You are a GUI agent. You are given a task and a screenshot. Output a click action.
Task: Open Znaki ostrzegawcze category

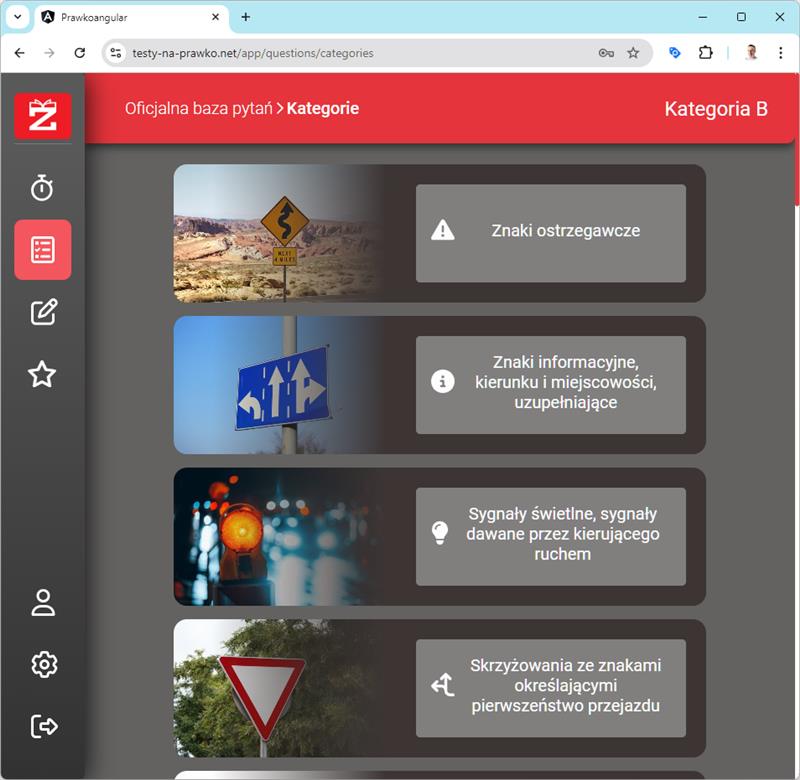(550, 232)
